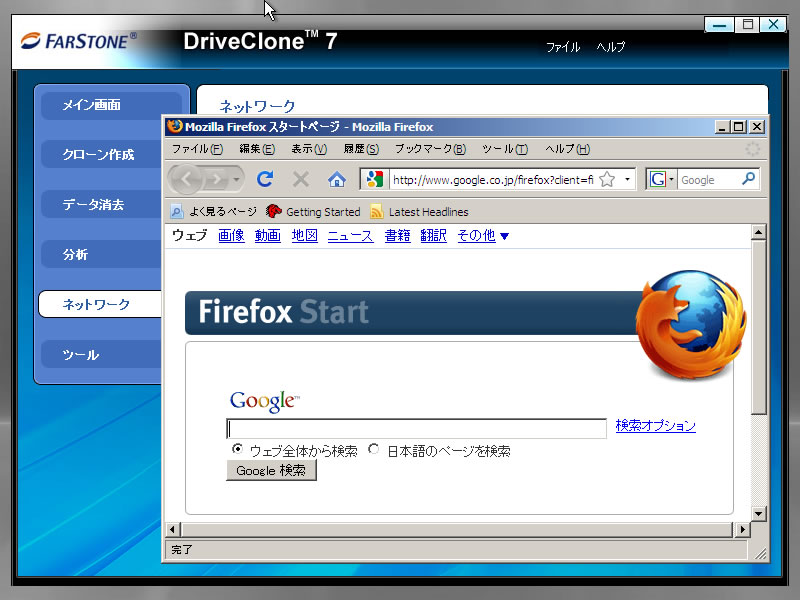Select メイン画面 in DriveClone sidebar
The height and width of the screenshot is (600, 800).
111,105
